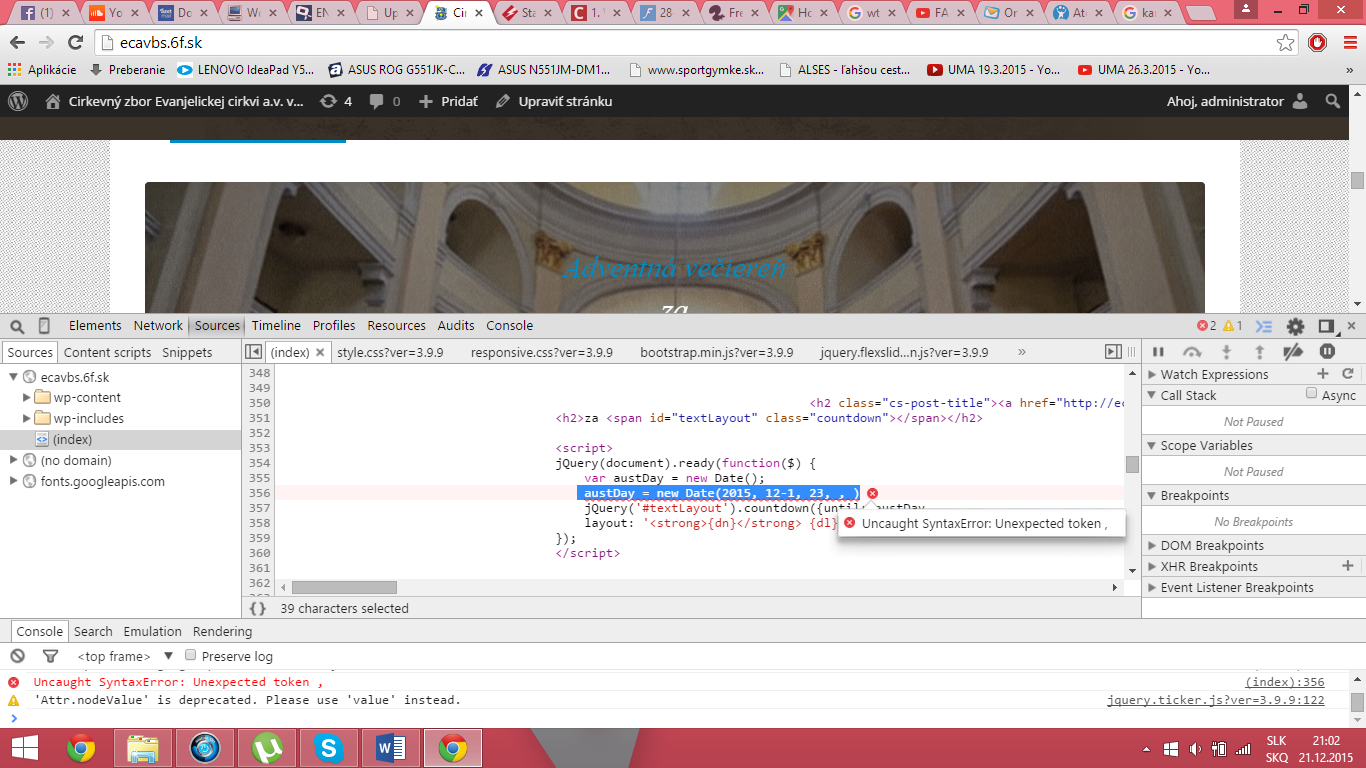Check the Preserve log checkbox
The image size is (1366, 768).
tap(191, 655)
